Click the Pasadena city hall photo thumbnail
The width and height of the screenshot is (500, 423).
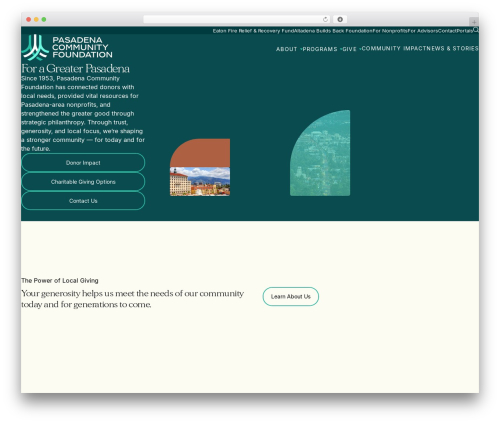(x=200, y=181)
